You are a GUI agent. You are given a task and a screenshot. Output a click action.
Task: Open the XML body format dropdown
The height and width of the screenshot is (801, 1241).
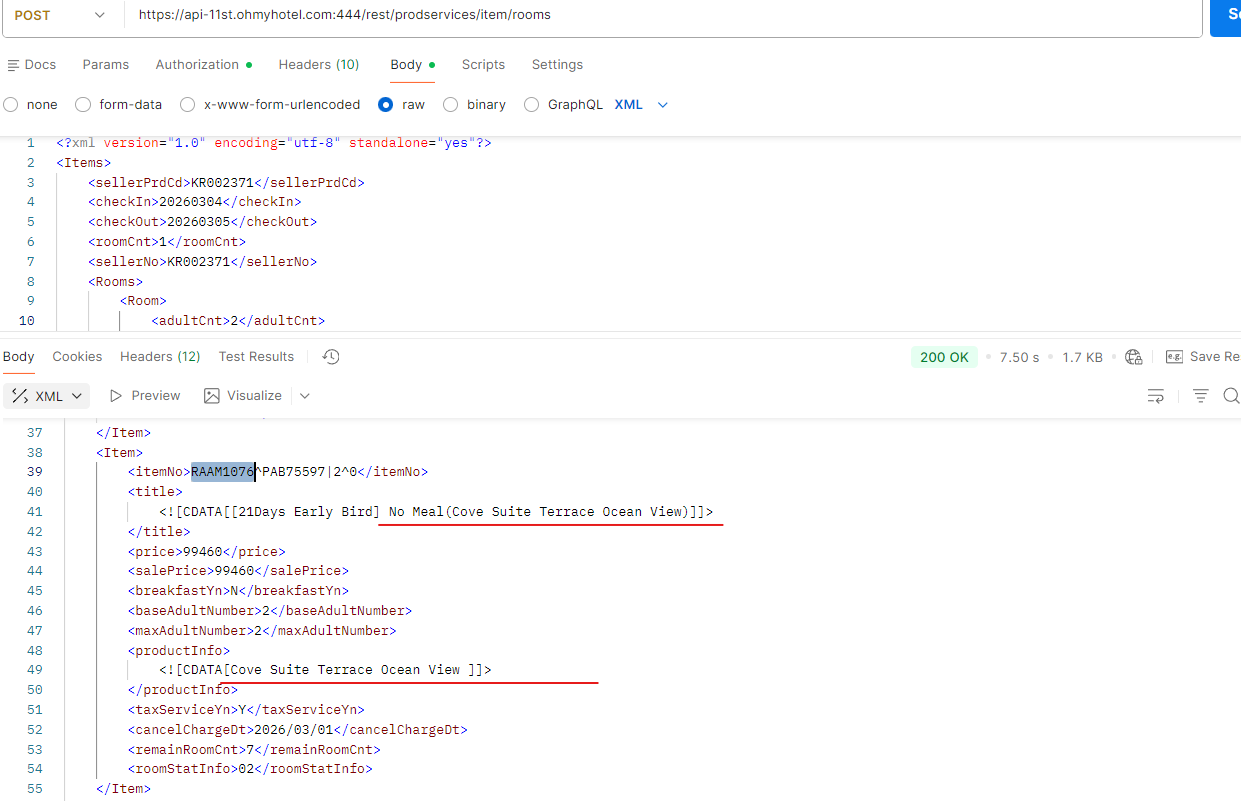click(641, 104)
